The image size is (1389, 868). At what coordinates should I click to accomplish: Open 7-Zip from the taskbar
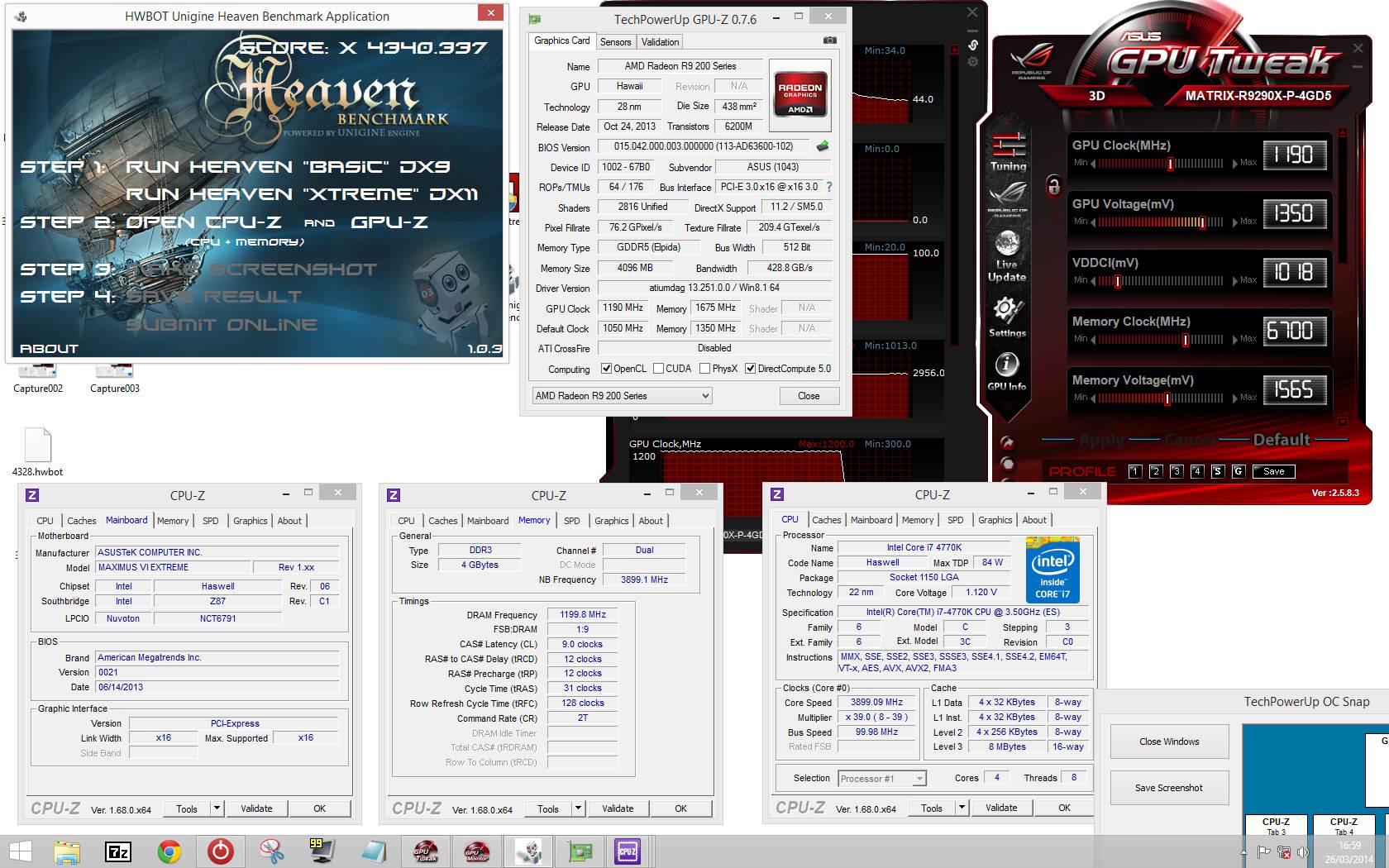click(x=118, y=851)
